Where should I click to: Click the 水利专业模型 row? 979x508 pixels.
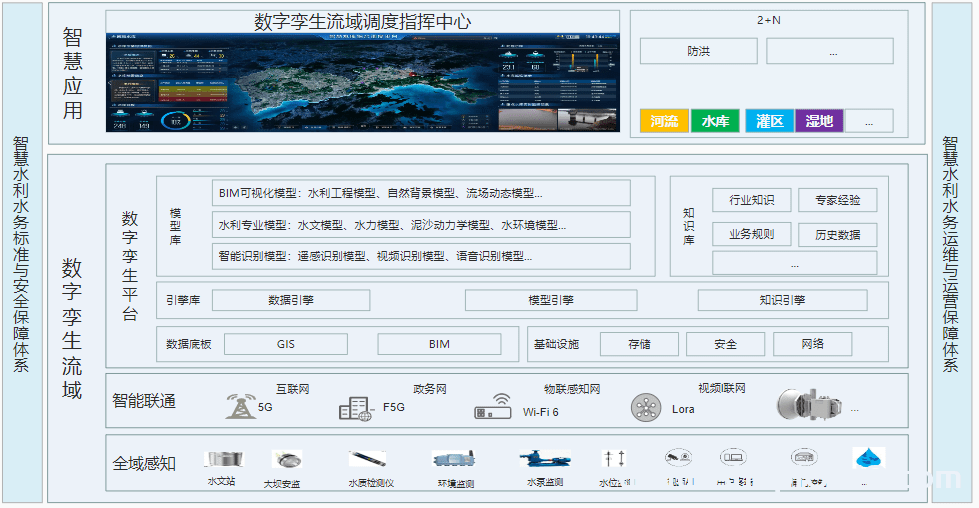click(421, 225)
